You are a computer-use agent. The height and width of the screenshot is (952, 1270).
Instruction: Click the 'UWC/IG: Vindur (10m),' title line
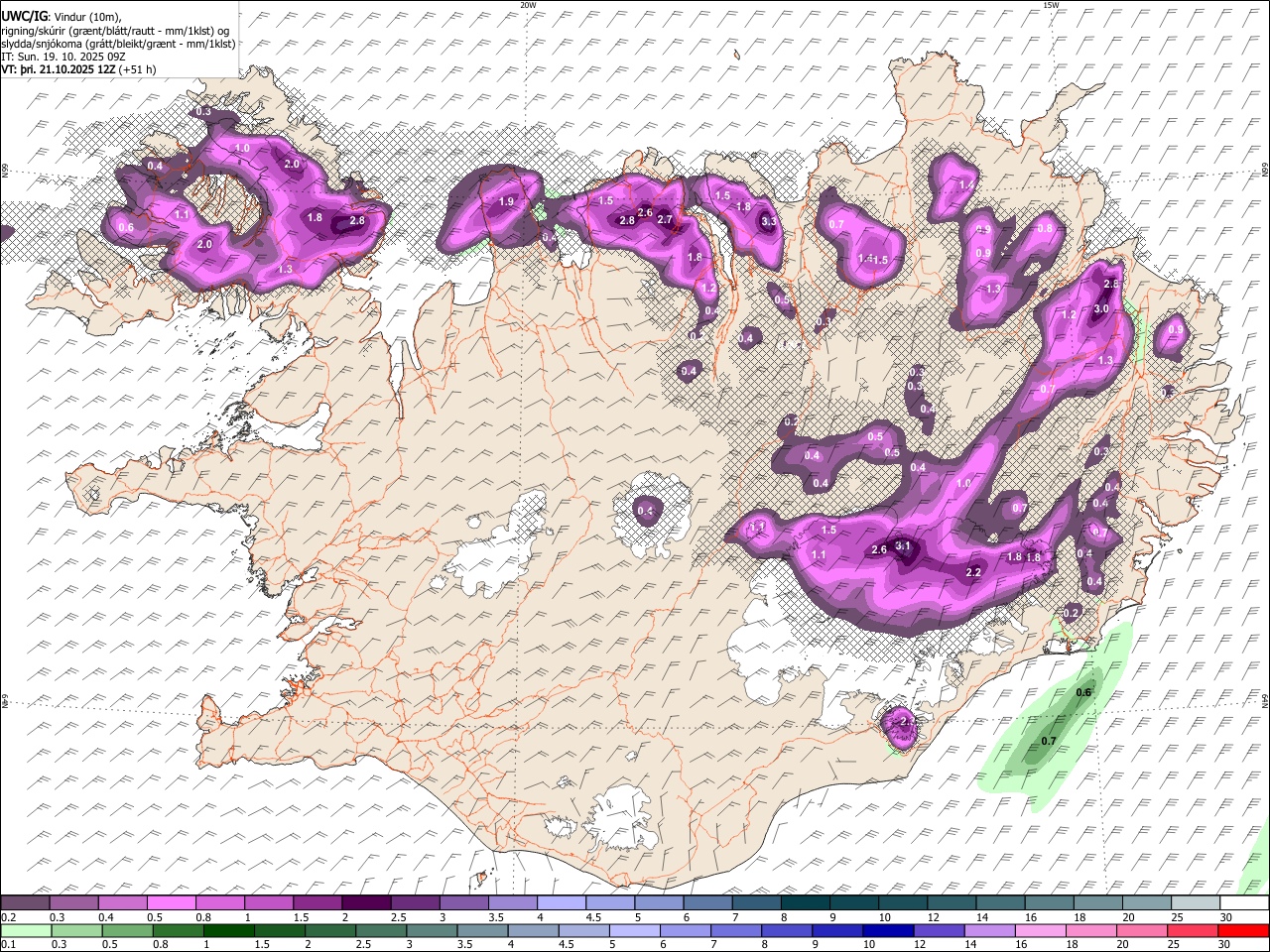tap(62, 16)
